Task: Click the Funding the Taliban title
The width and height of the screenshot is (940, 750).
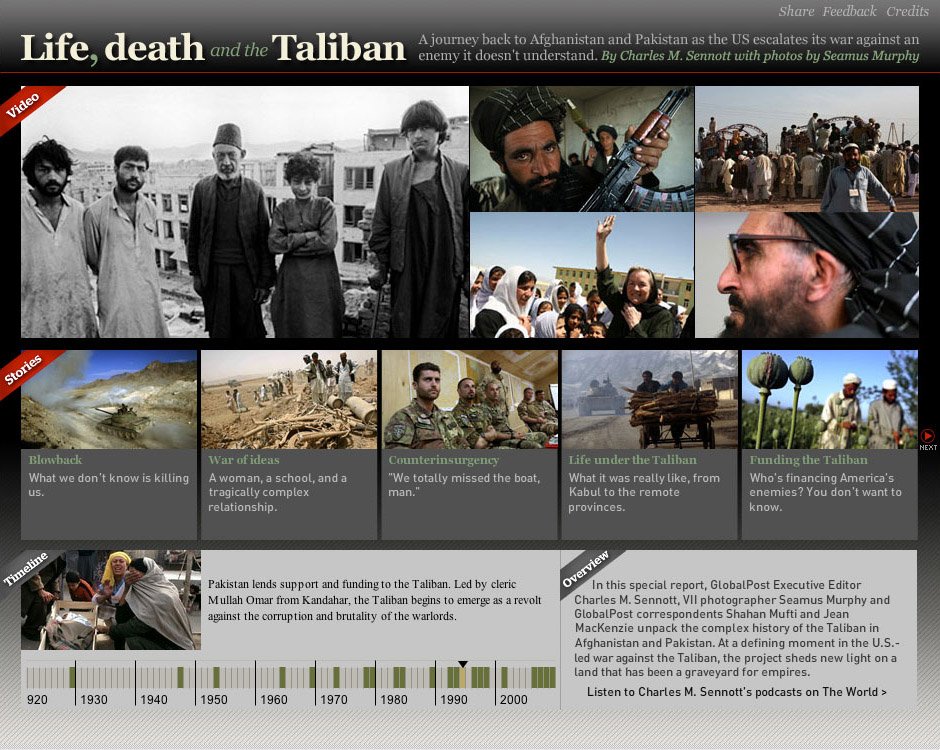Action: pos(808,460)
